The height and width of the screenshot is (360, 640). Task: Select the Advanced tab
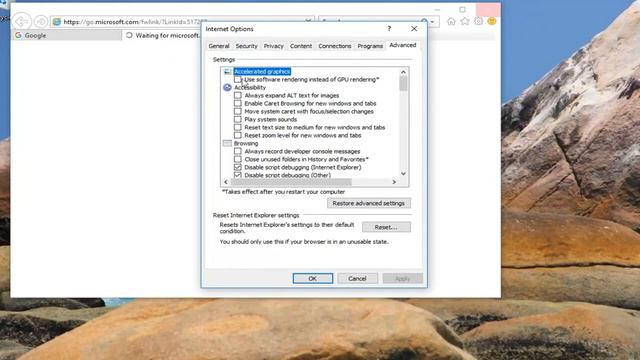pyautogui.click(x=402, y=45)
